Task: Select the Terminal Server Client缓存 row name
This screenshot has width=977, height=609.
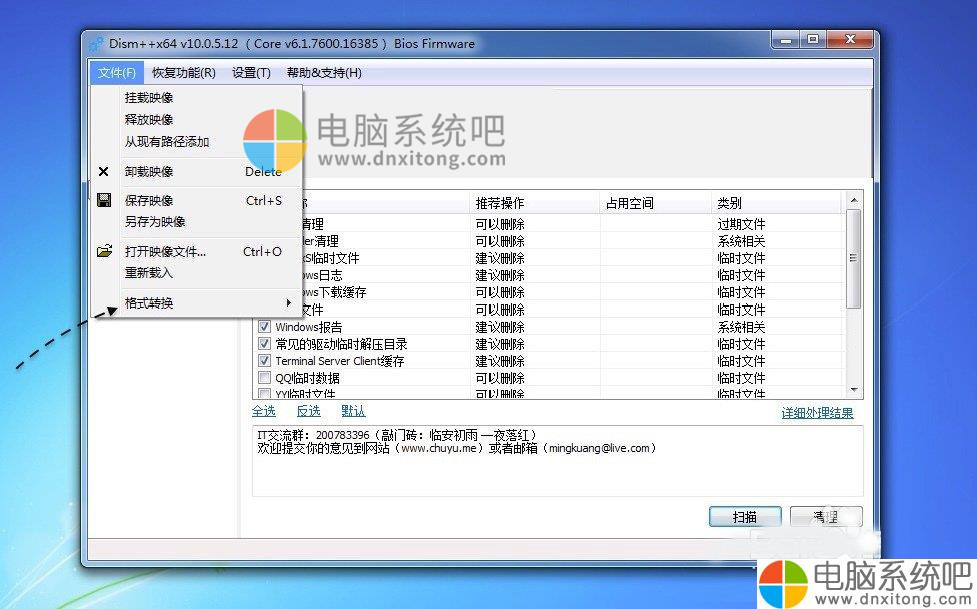Action: point(340,361)
